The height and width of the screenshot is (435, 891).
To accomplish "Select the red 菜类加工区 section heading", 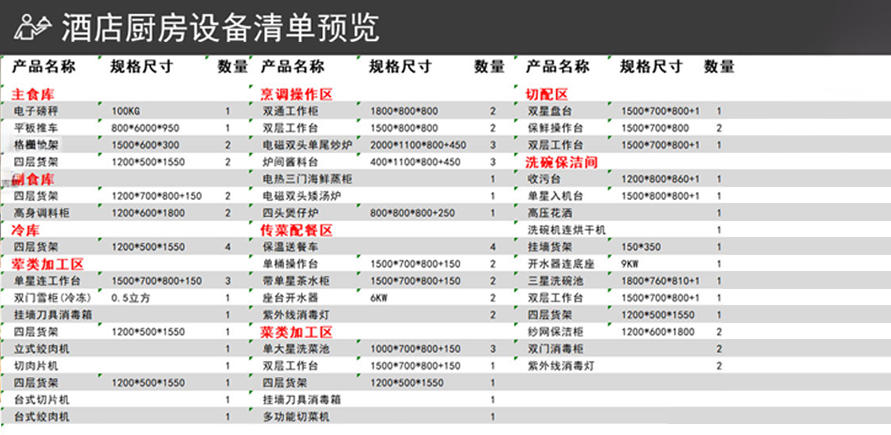I will tap(296, 332).
